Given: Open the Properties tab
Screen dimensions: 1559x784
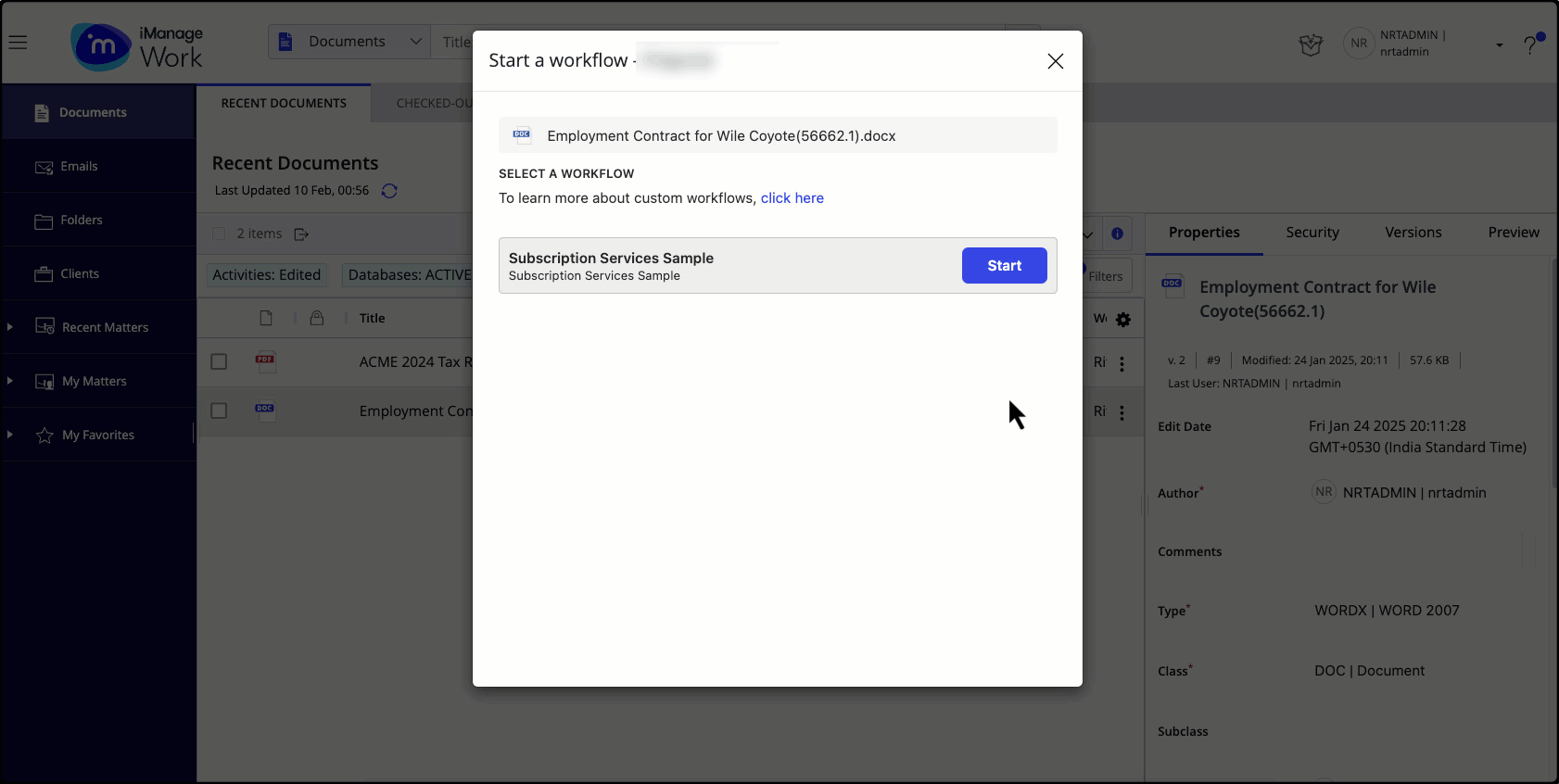Looking at the screenshot, I should point(1204,233).
